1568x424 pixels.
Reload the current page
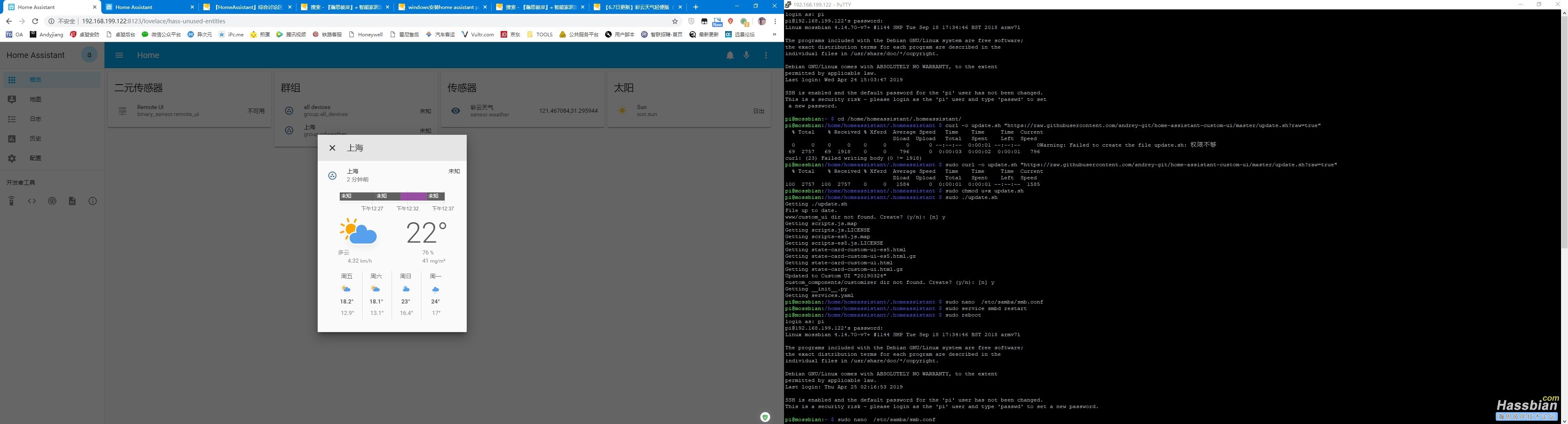[x=35, y=21]
